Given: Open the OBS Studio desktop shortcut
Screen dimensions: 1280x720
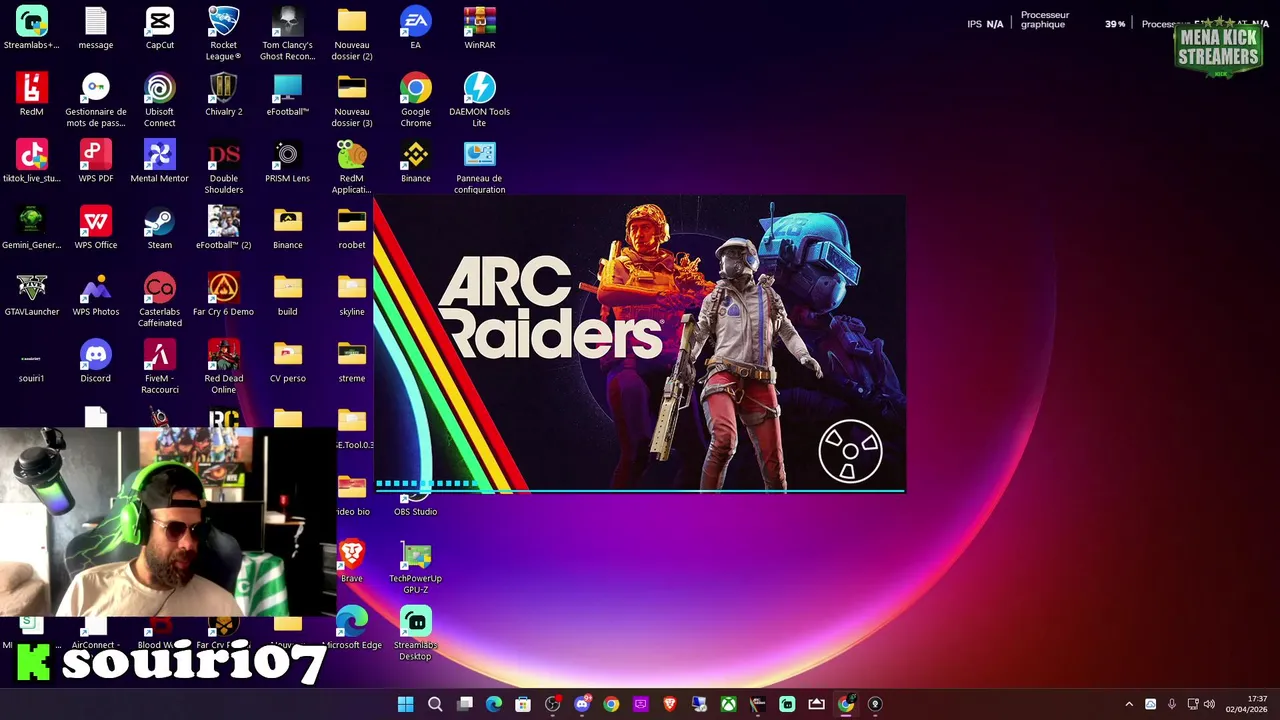Looking at the screenshot, I should tap(416, 503).
